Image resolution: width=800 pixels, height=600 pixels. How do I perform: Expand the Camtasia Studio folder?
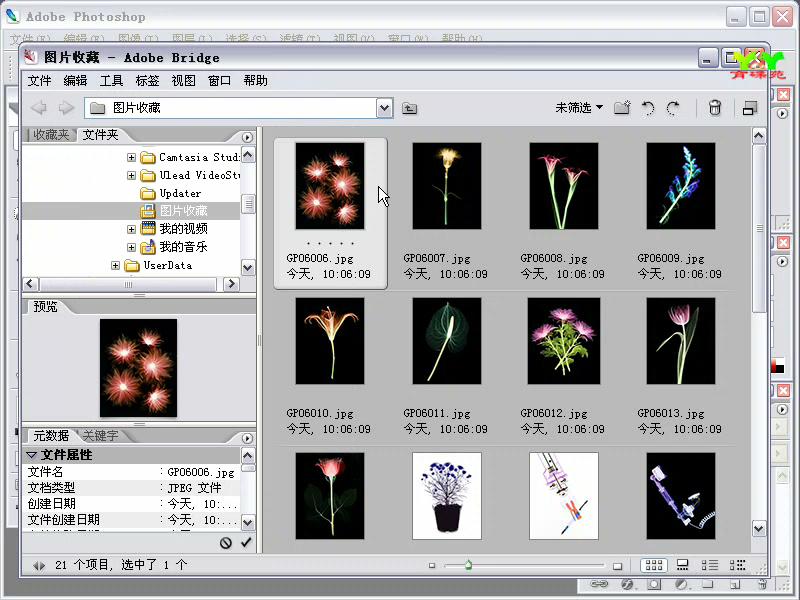pyautogui.click(x=131, y=157)
